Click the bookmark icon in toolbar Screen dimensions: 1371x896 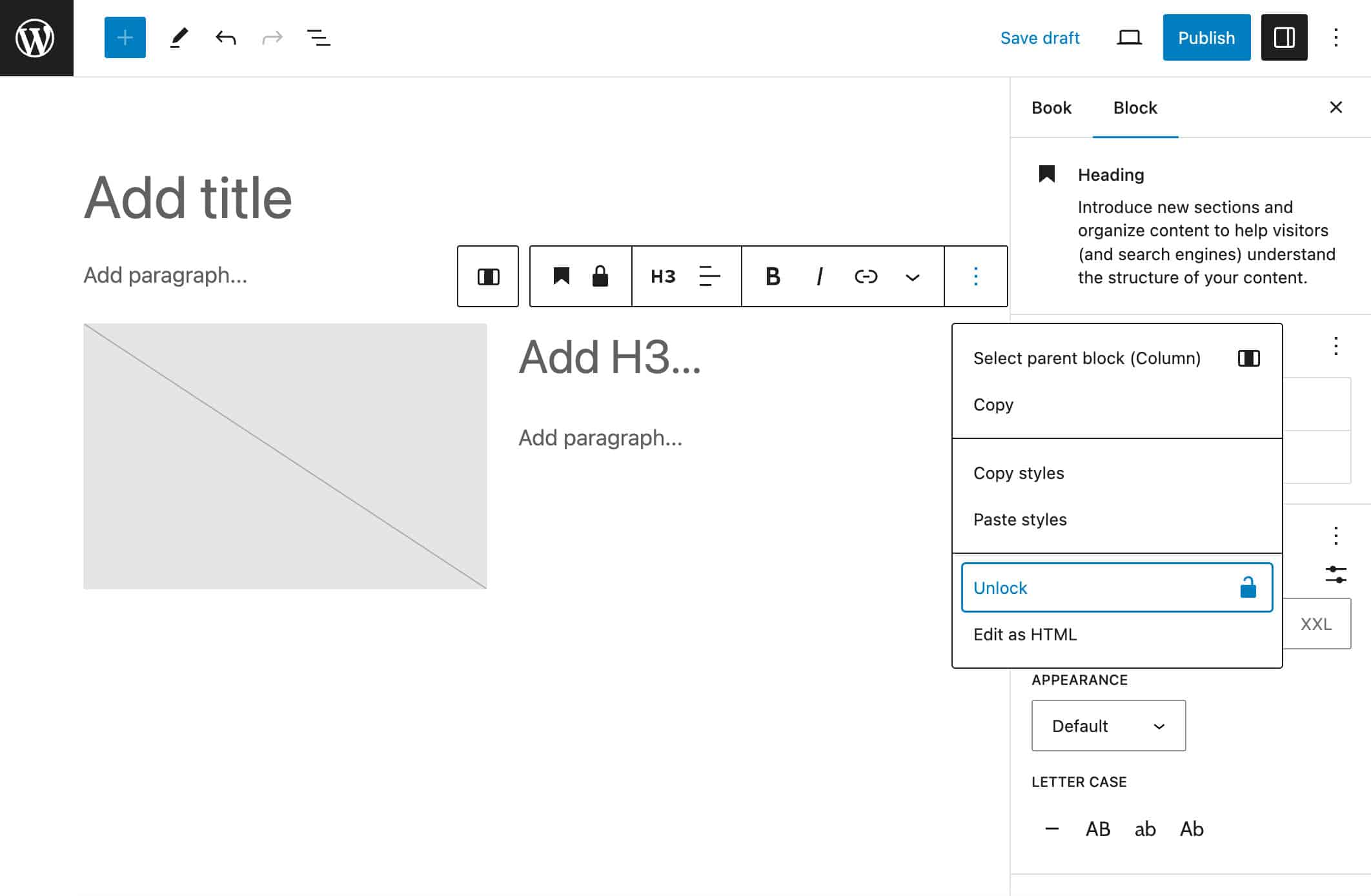tap(560, 276)
